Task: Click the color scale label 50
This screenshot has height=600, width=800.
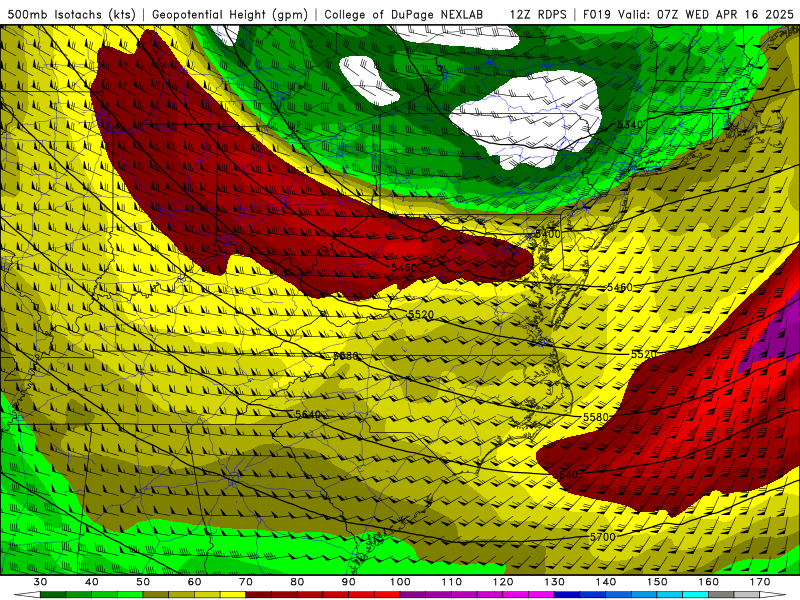Action: (143, 582)
